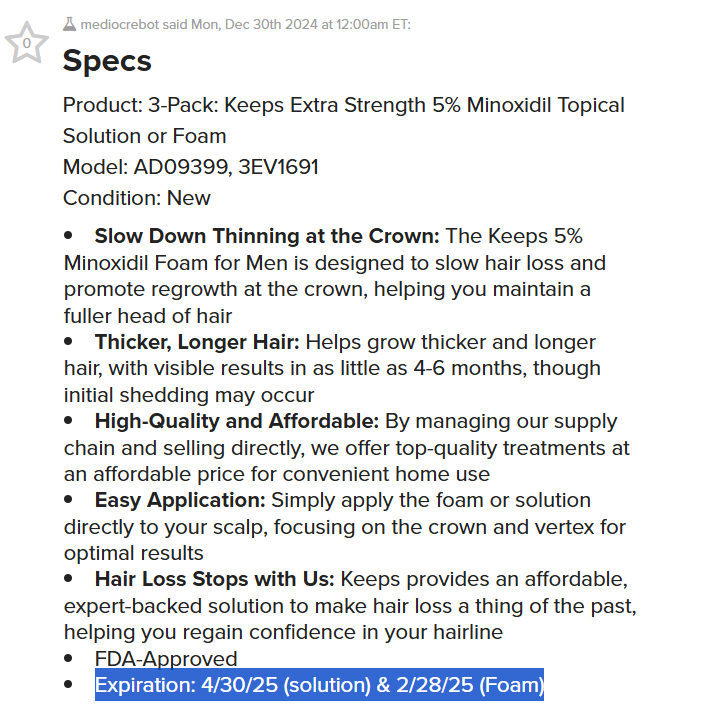Click the star vote icon
The width and height of the screenshot is (706, 714).
27,44
